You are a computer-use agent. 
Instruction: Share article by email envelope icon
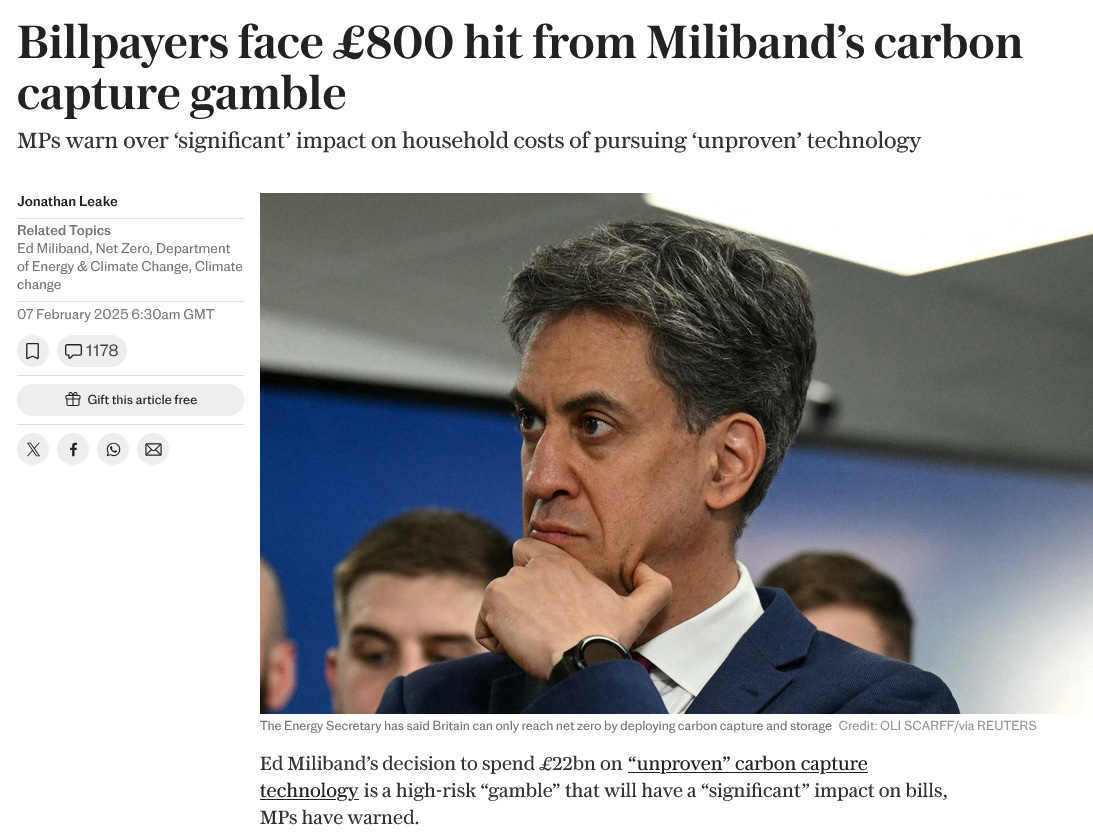click(153, 449)
